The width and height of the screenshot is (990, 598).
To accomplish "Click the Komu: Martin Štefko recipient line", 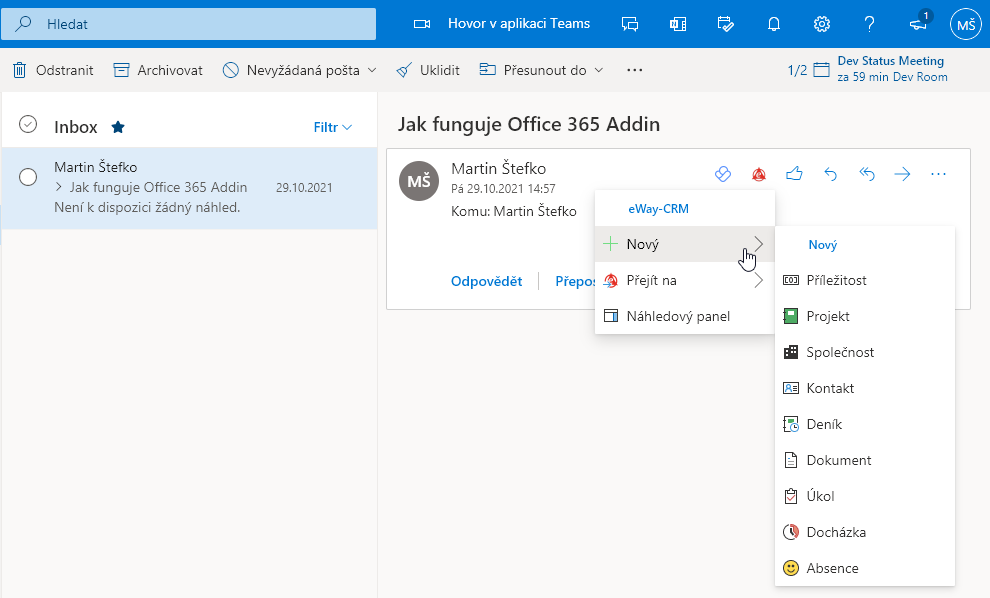I will (x=513, y=212).
